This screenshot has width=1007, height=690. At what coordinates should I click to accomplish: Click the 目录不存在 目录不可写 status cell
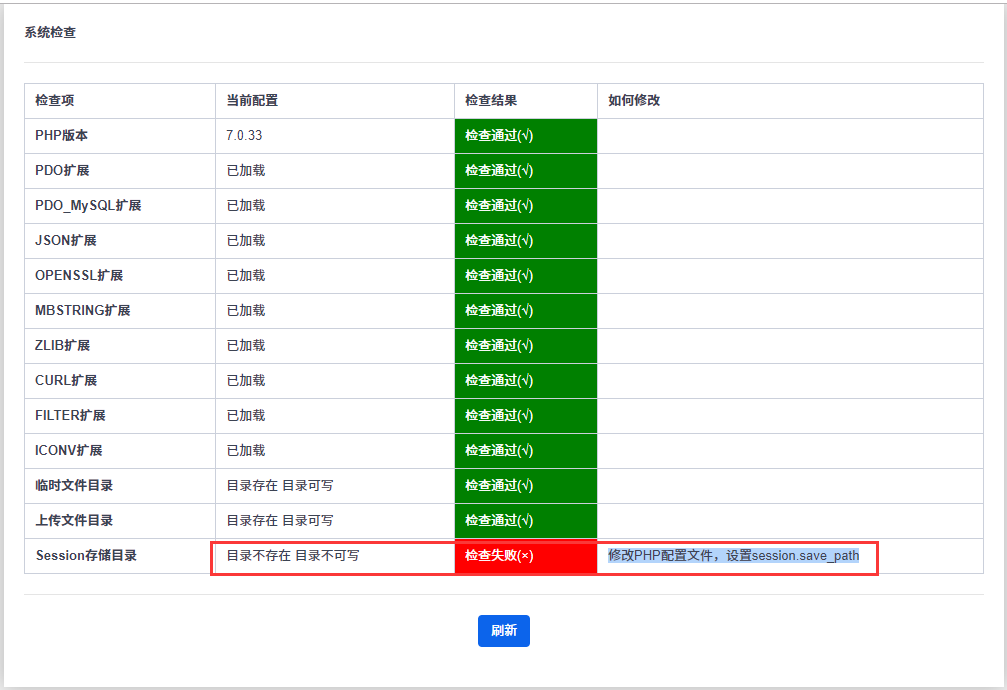pos(293,556)
